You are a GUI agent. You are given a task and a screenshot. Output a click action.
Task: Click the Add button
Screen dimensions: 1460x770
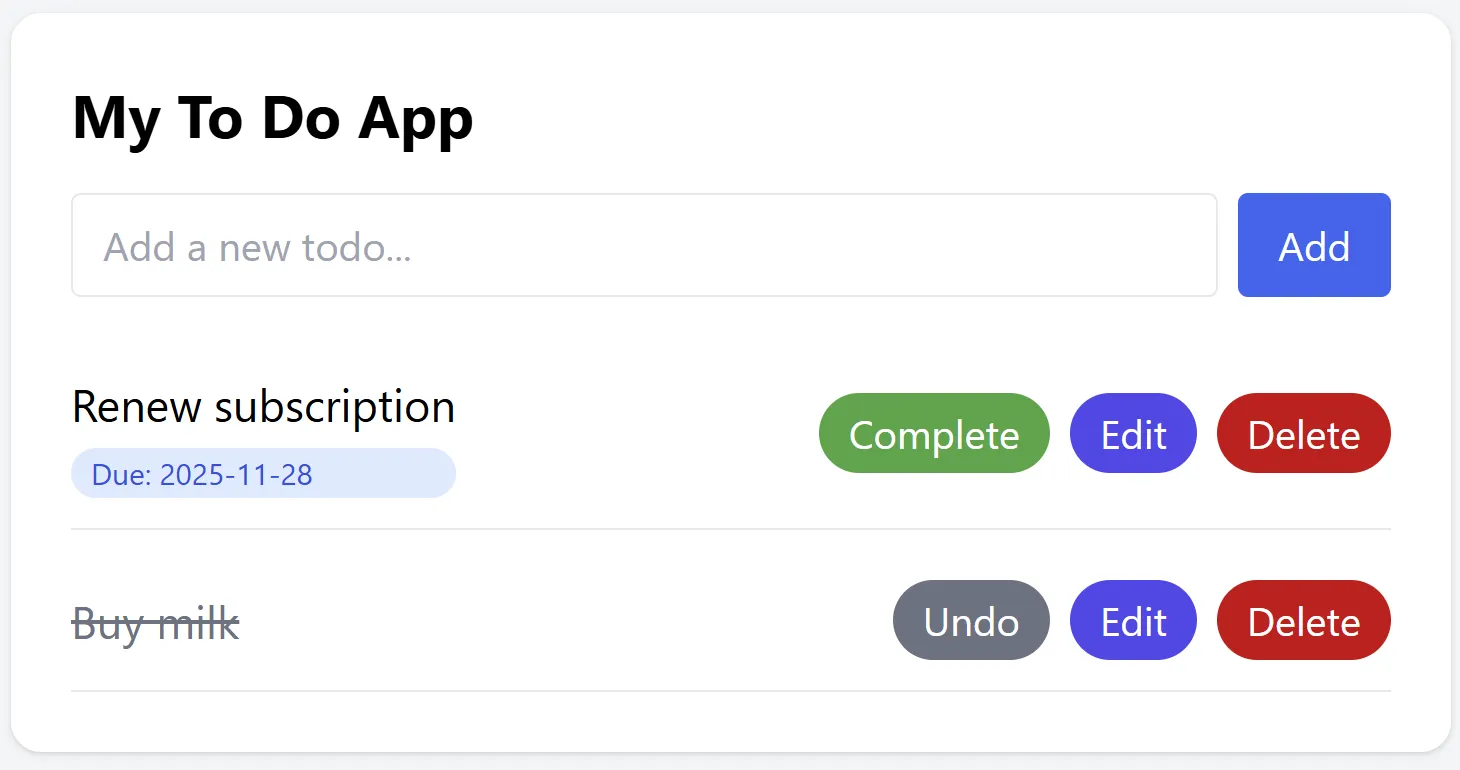pyautogui.click(x=1313, y=245)
